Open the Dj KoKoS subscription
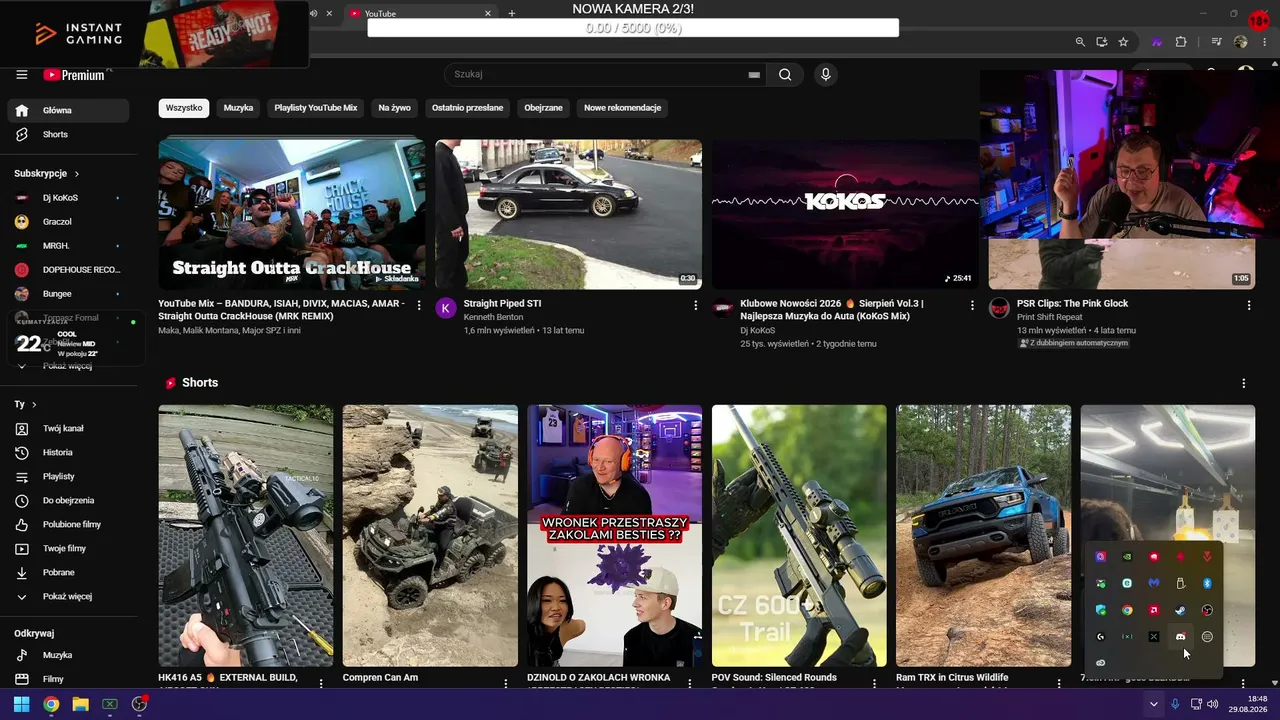 tap(68, 198)
